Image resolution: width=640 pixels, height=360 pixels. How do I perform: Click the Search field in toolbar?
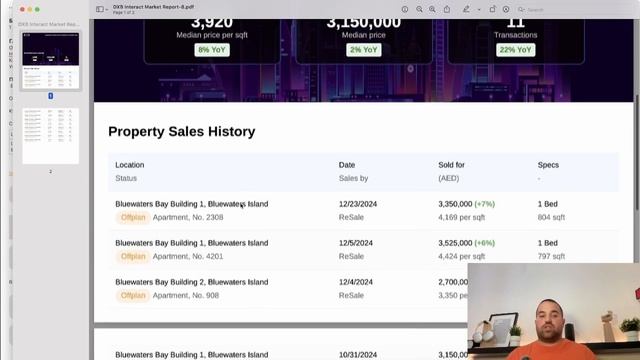click(x=576, y=9)
